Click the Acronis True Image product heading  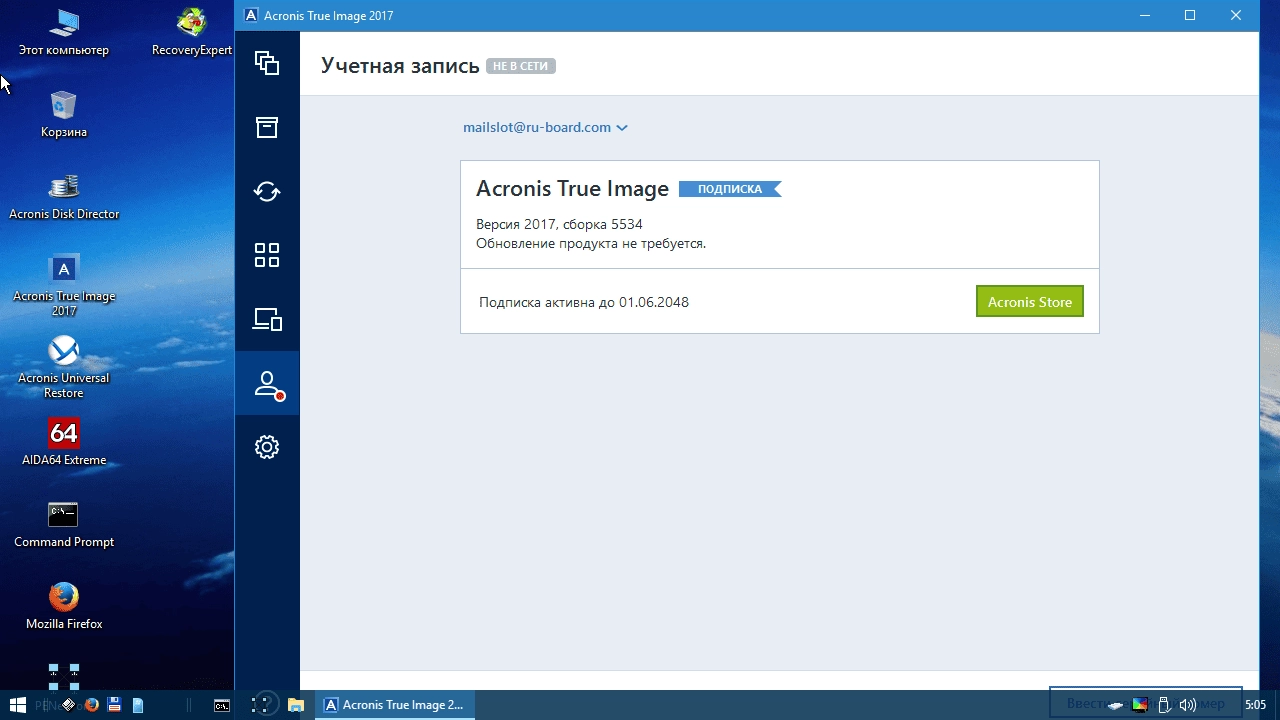tap(572, 188)
